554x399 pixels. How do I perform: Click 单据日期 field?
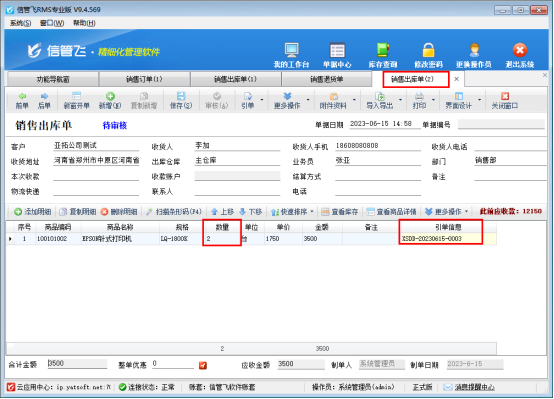384,124
